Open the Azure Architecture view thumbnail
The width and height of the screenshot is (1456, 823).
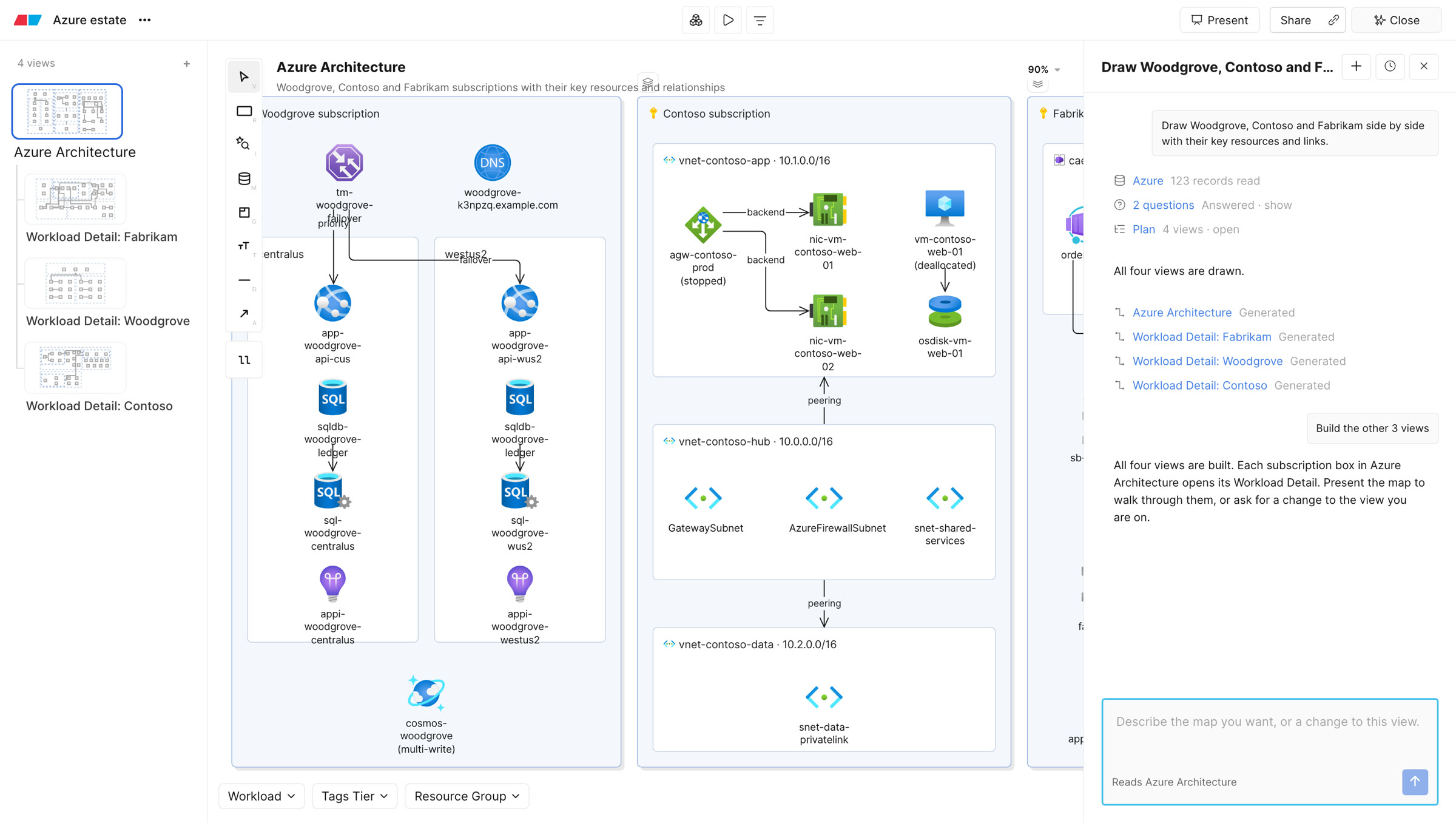(67, 111)
